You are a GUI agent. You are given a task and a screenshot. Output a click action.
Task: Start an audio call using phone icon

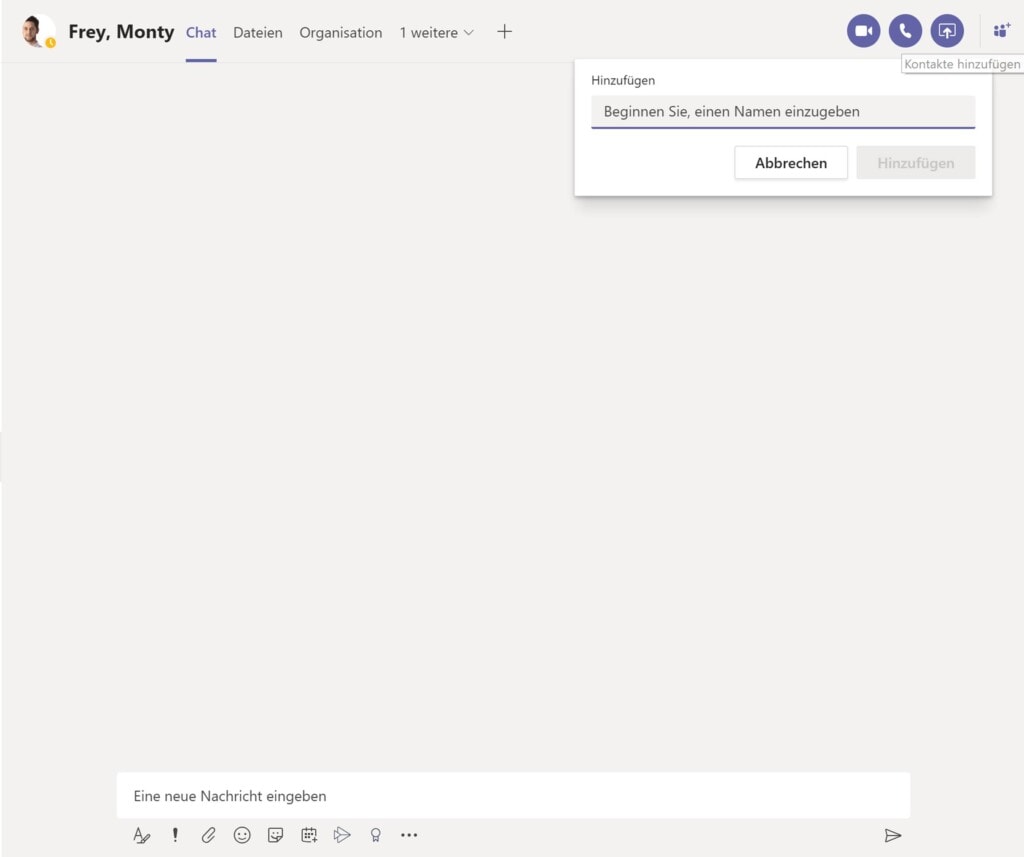click(905, 31)
